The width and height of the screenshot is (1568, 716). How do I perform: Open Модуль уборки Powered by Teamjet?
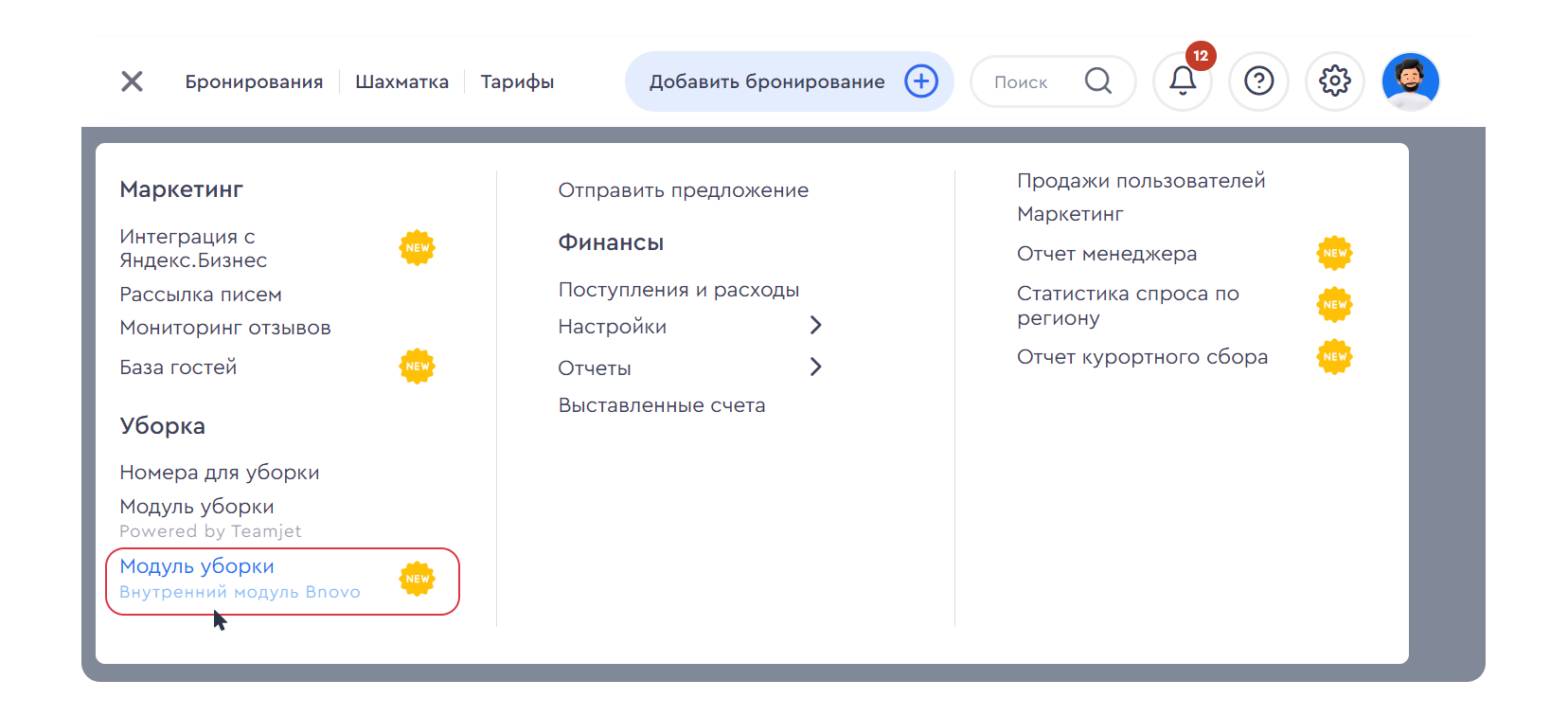[210, 518]
